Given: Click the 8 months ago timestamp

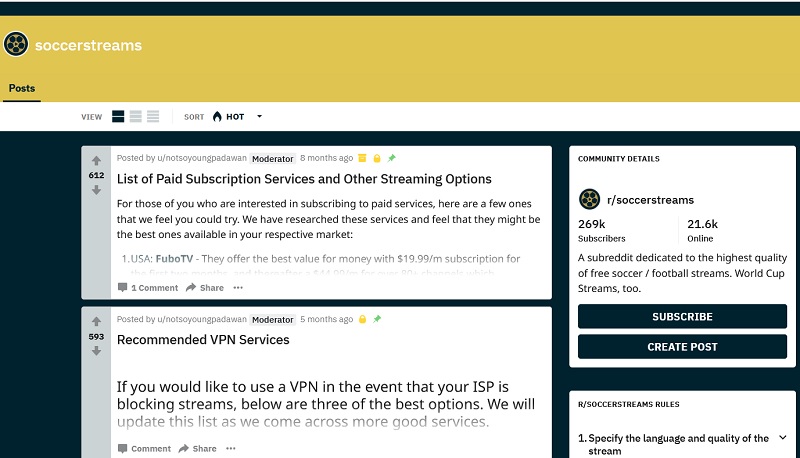Looking at the screenshot, I should (x=327, y=158).
